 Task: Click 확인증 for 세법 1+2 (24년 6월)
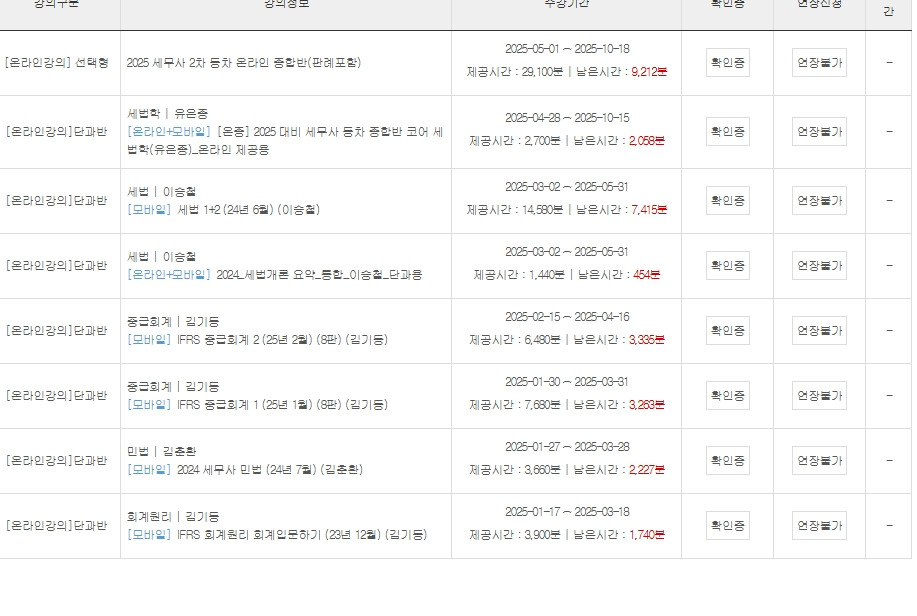727,200
